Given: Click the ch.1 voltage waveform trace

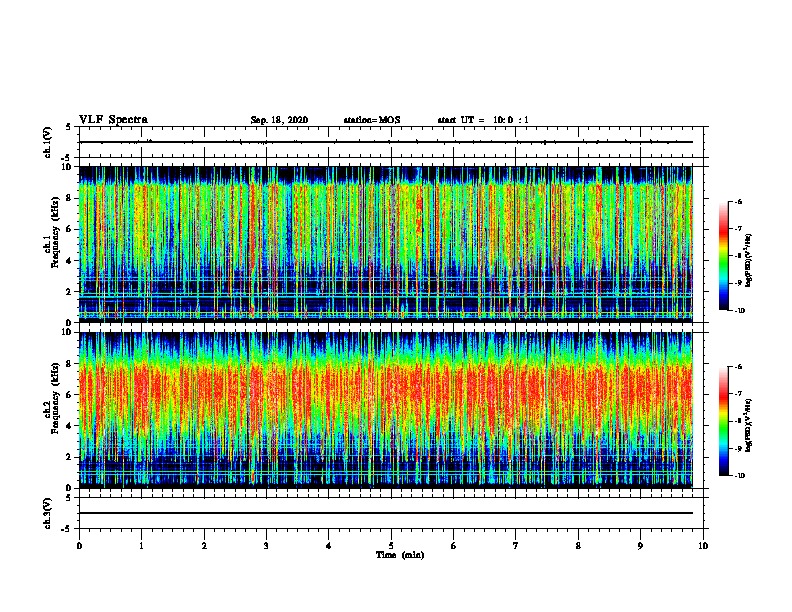Looking at the screenshot, I should [x=386, y=142].
